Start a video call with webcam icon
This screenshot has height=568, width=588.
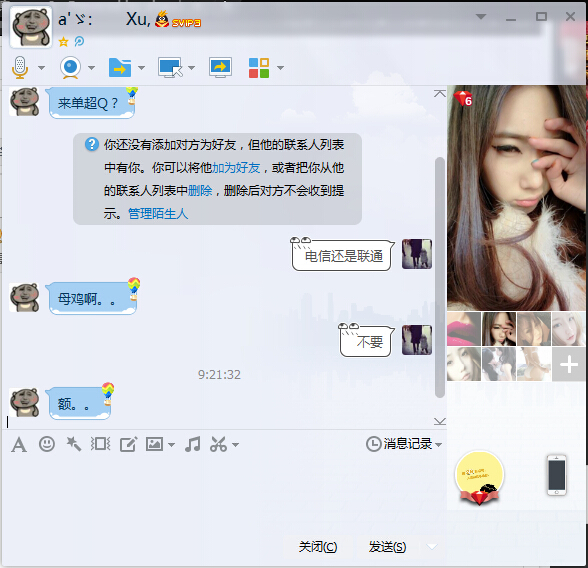click(70, 67)
